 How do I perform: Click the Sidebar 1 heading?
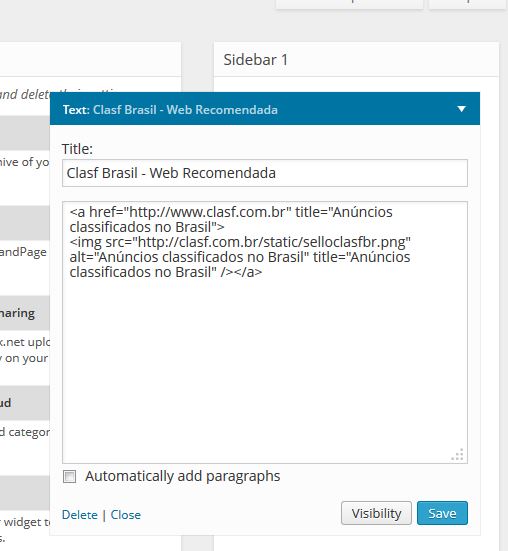point(255,60)
